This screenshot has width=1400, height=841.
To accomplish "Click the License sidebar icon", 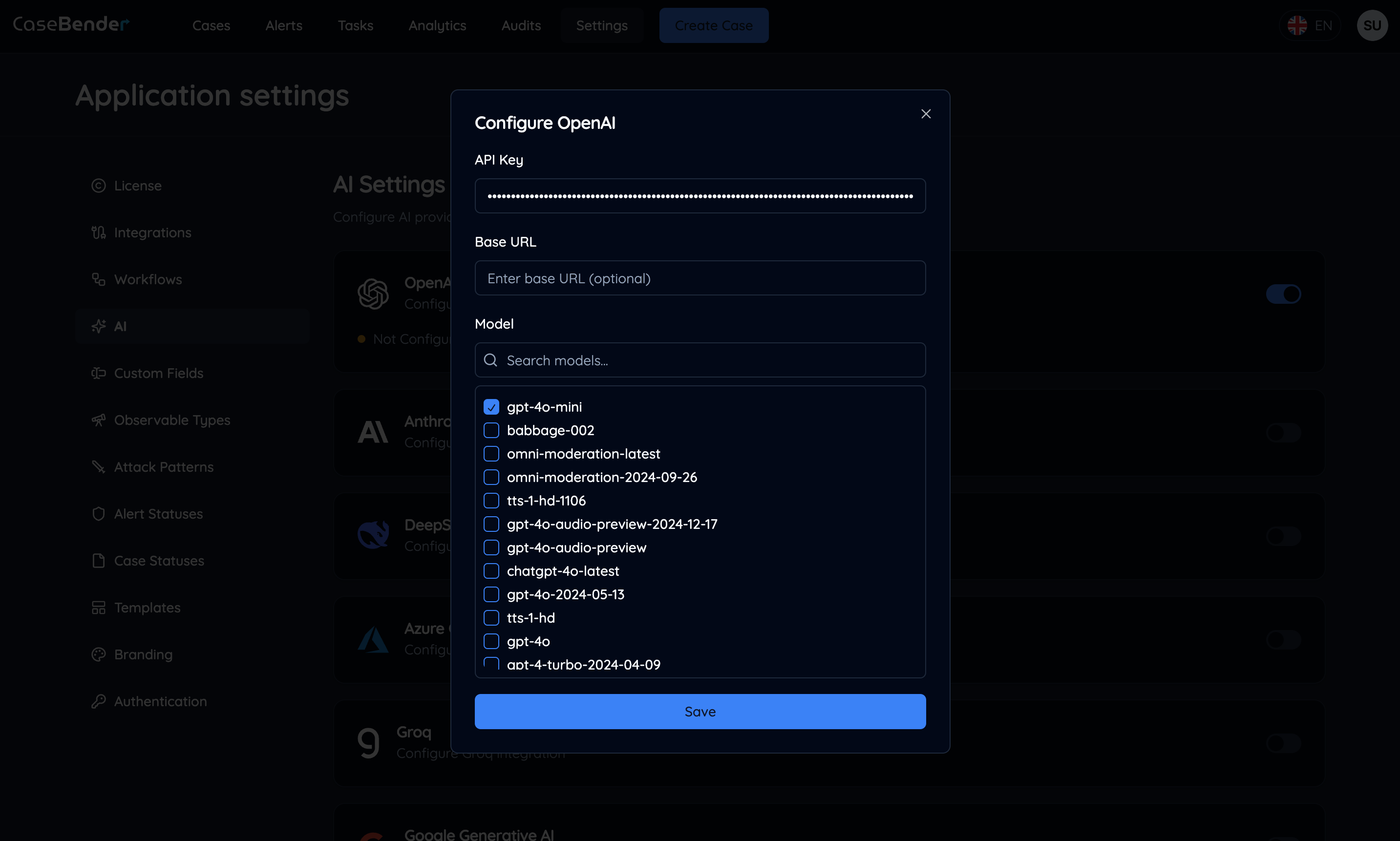I will pos(99,186).
